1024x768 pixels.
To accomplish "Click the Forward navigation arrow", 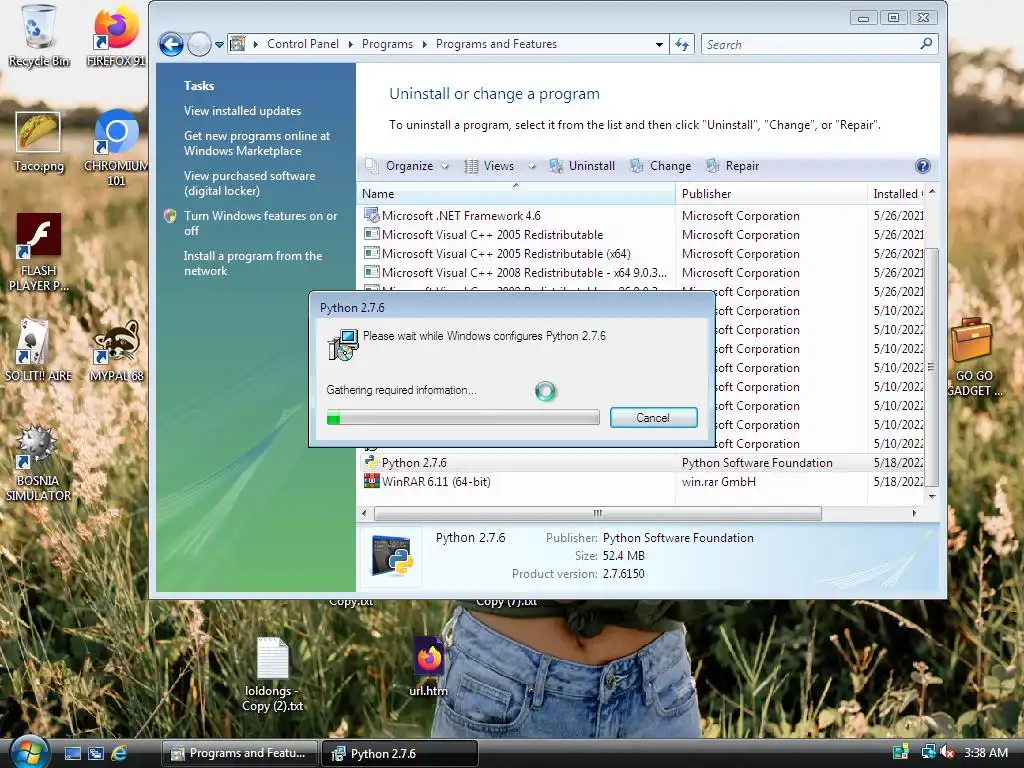I will tap(199, 44).
